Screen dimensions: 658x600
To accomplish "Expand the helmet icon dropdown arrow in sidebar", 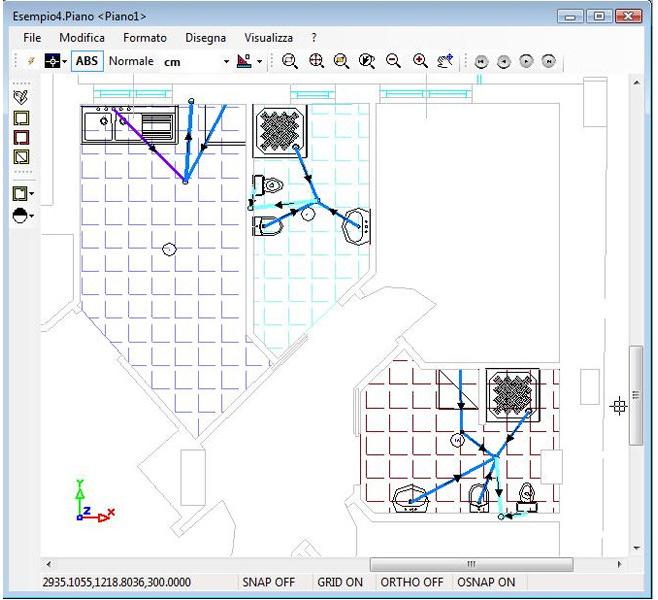I will click(x=32, y=215).
